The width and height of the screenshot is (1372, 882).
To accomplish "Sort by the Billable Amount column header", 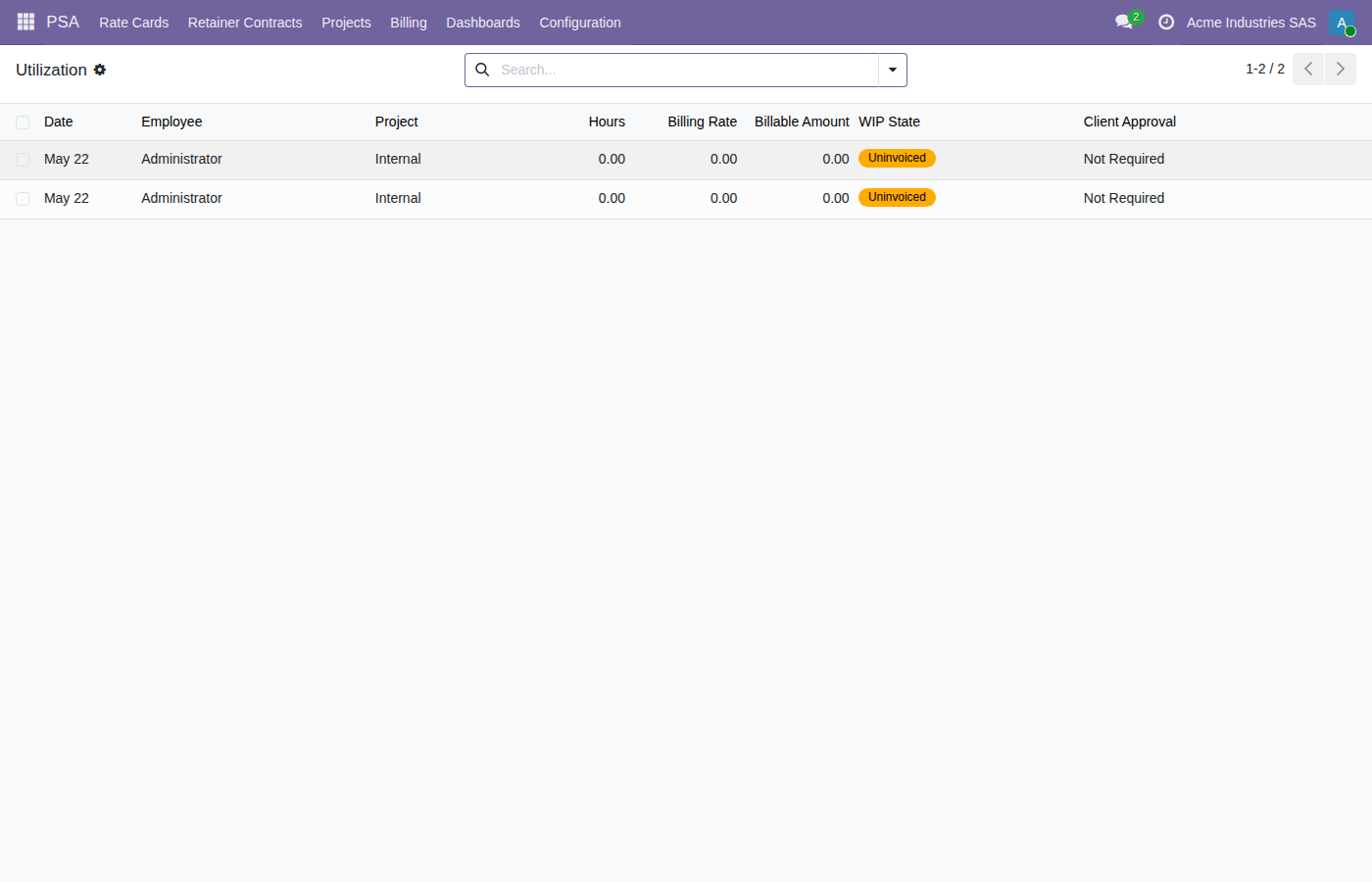I will 802,122.
